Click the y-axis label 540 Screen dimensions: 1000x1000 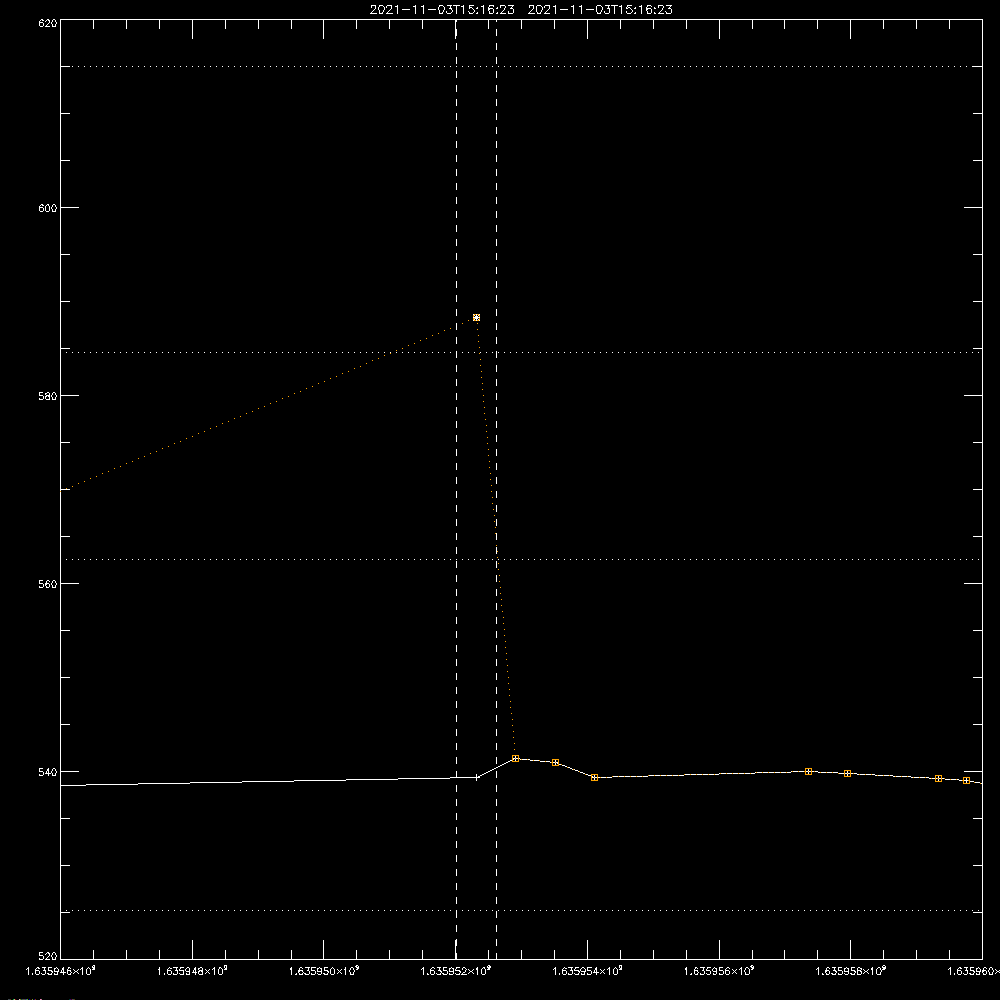(48, 772)
